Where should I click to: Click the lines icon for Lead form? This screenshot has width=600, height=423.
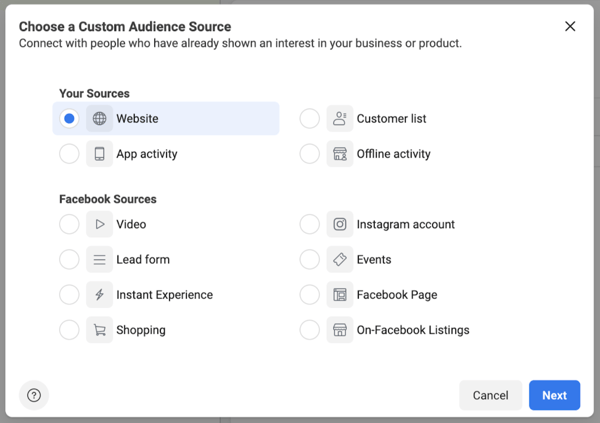(x=99, y=260)
